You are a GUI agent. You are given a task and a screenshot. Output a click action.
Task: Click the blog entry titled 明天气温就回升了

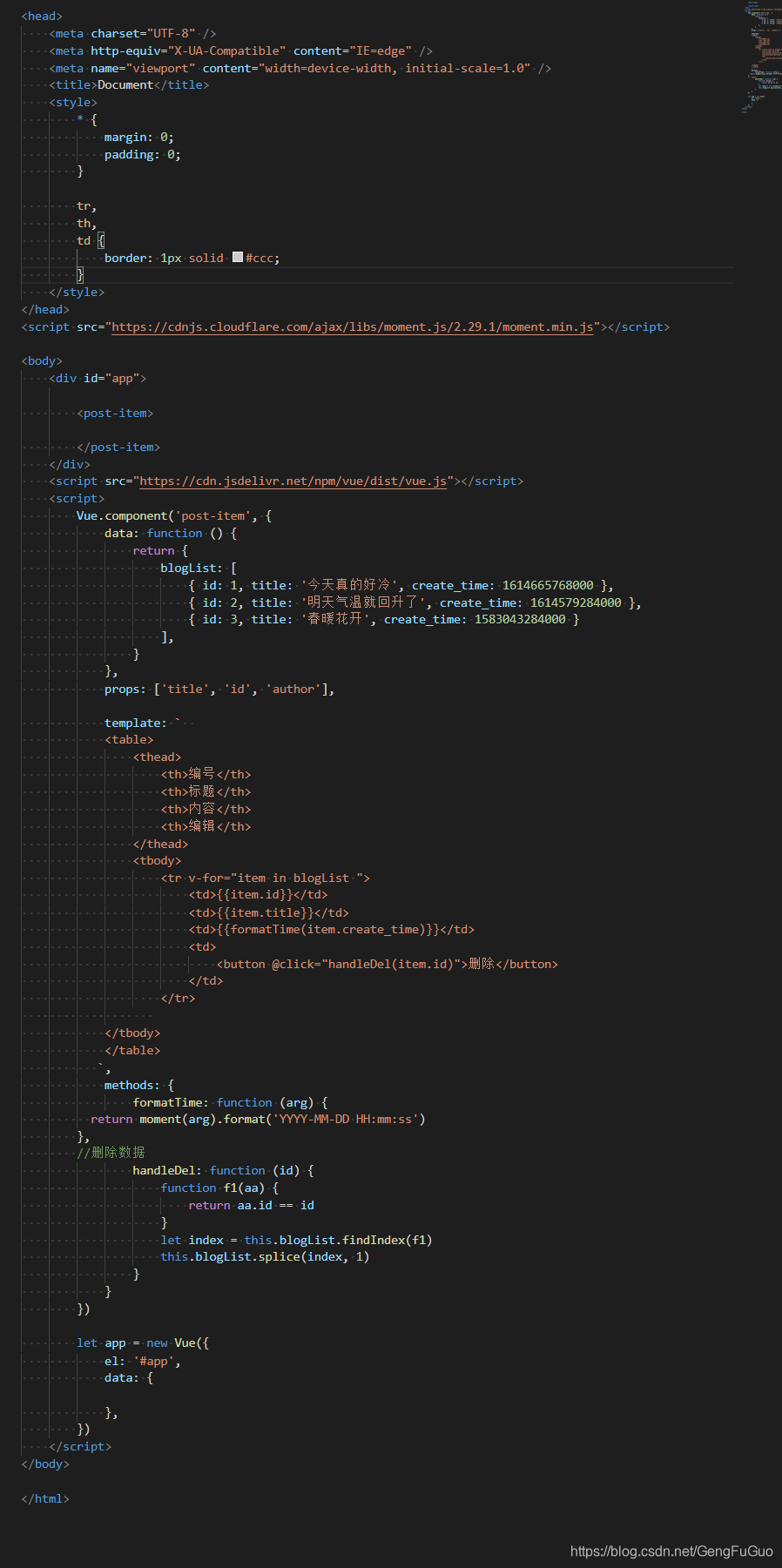[415, 602]
